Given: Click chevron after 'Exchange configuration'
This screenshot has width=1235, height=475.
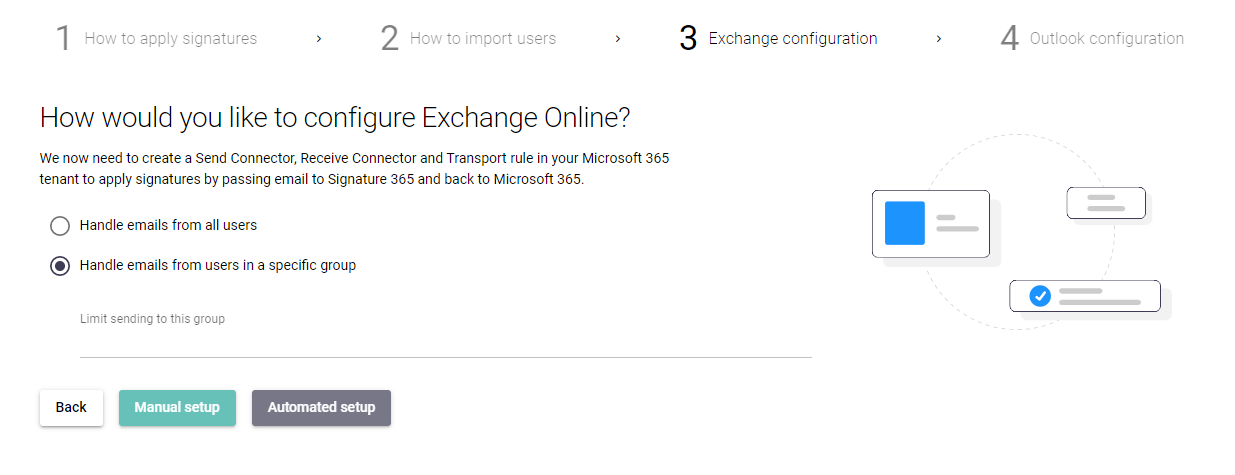Looking at the screenshot, I should point(939,39).
